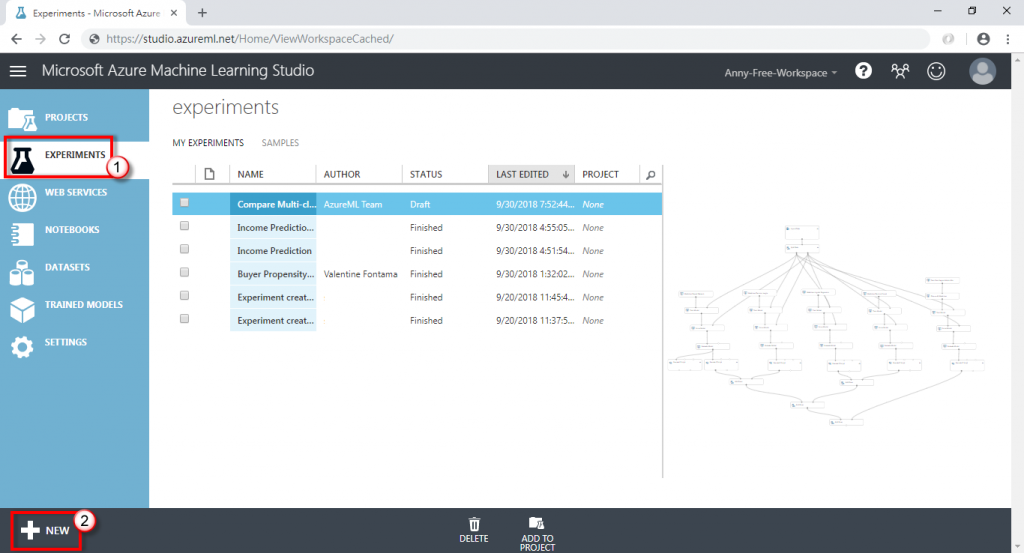Open the browser three-dot menu

[x=1008, y=39]
